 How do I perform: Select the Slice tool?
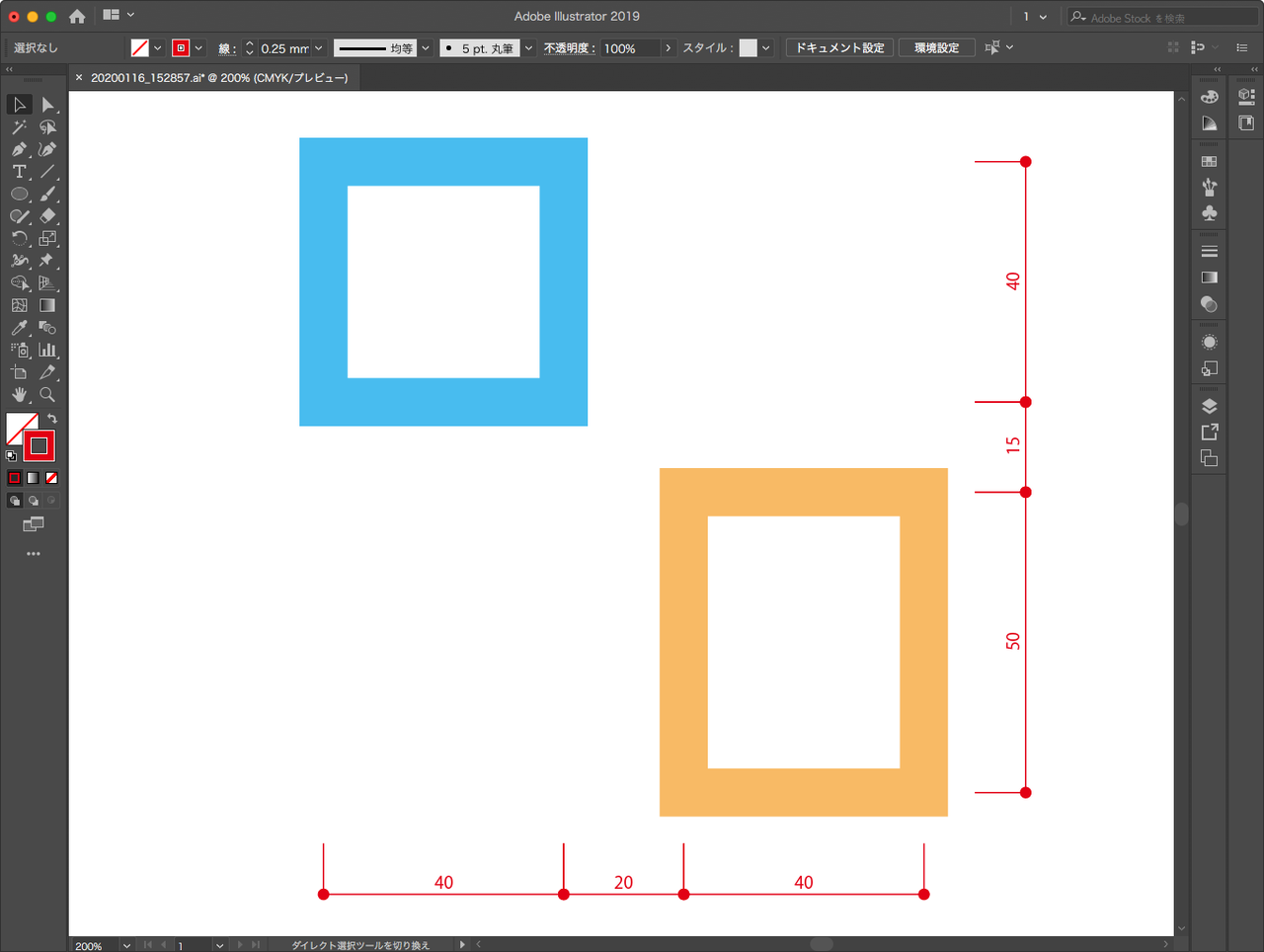click(47, 372)
